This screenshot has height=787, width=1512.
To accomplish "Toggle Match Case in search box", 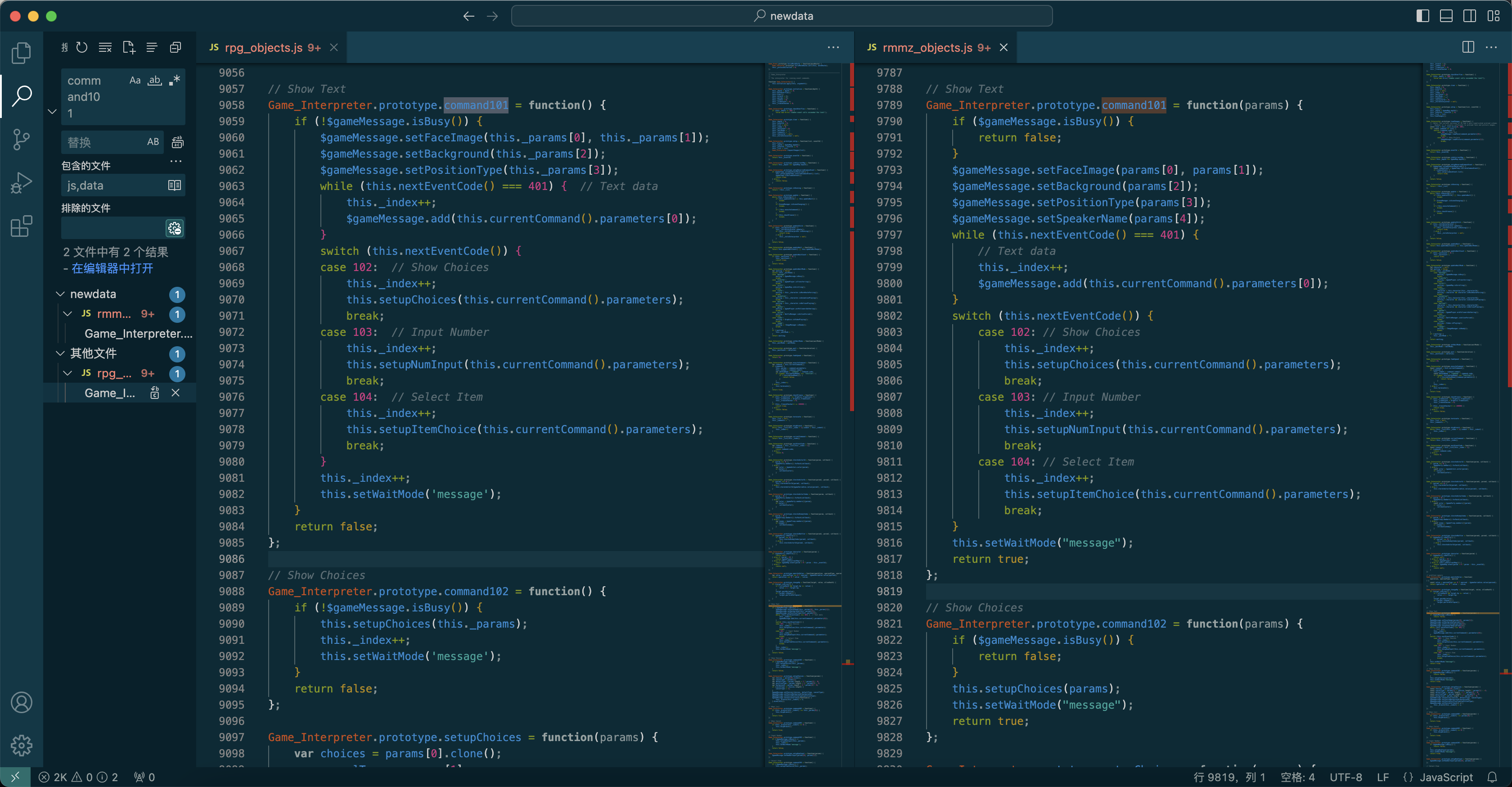I will point(135,81).
